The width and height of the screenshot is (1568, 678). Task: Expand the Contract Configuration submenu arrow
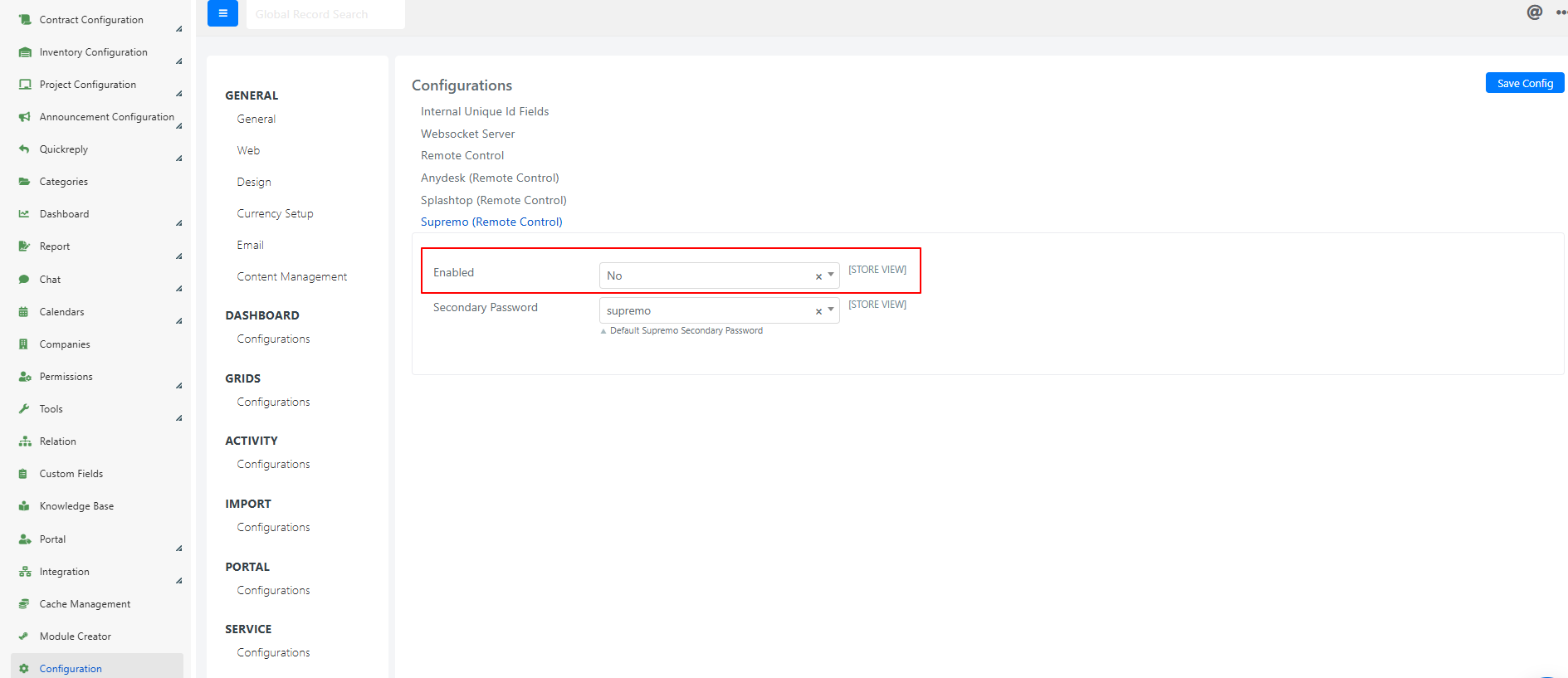[178, 29]
